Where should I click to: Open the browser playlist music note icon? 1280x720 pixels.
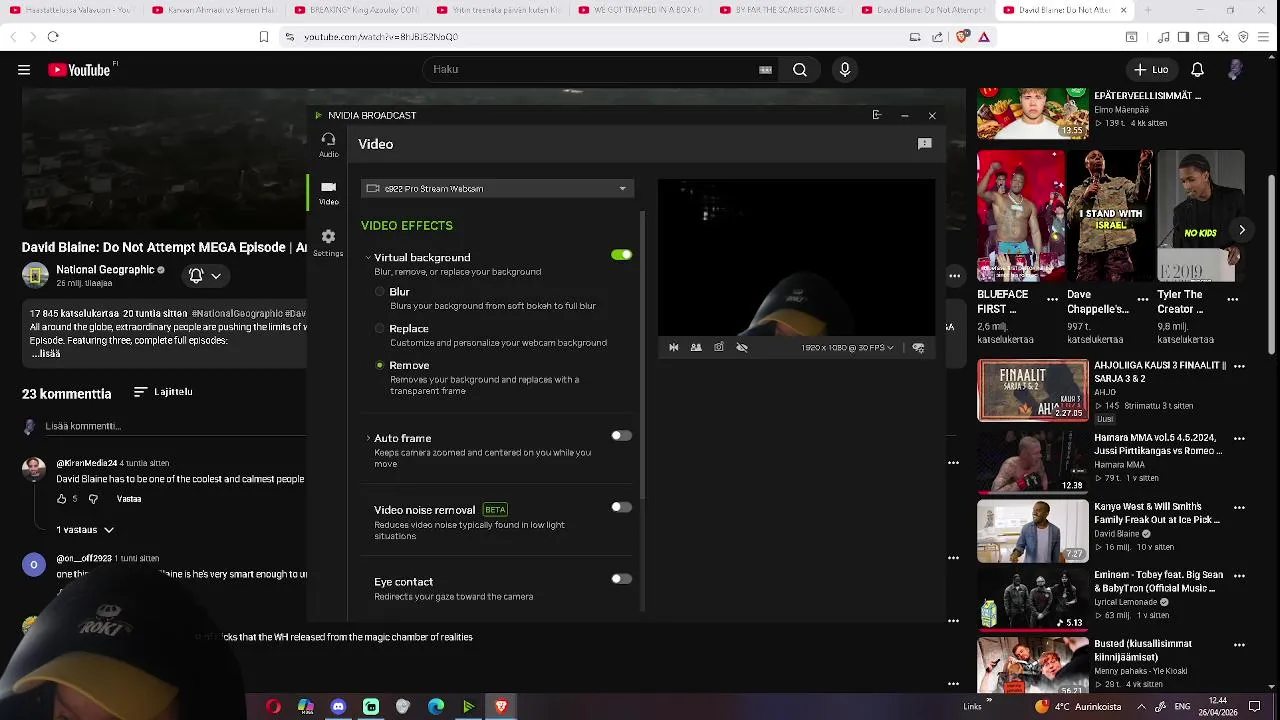tap(1164, 37)
